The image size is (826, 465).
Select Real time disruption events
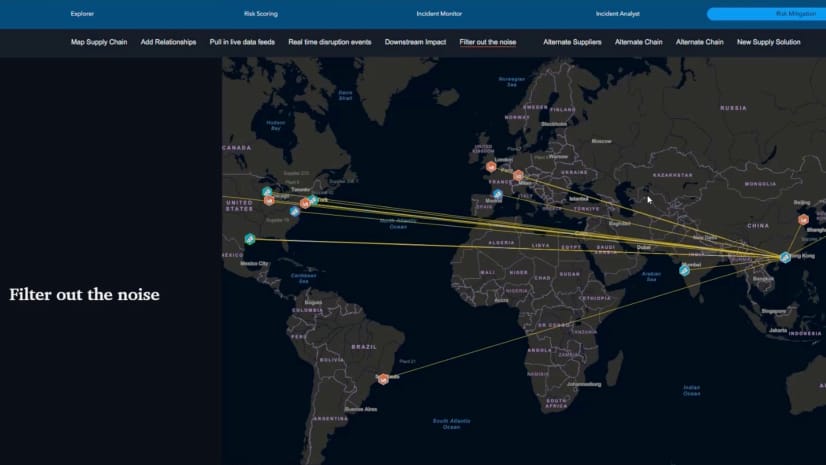(330, 42)
